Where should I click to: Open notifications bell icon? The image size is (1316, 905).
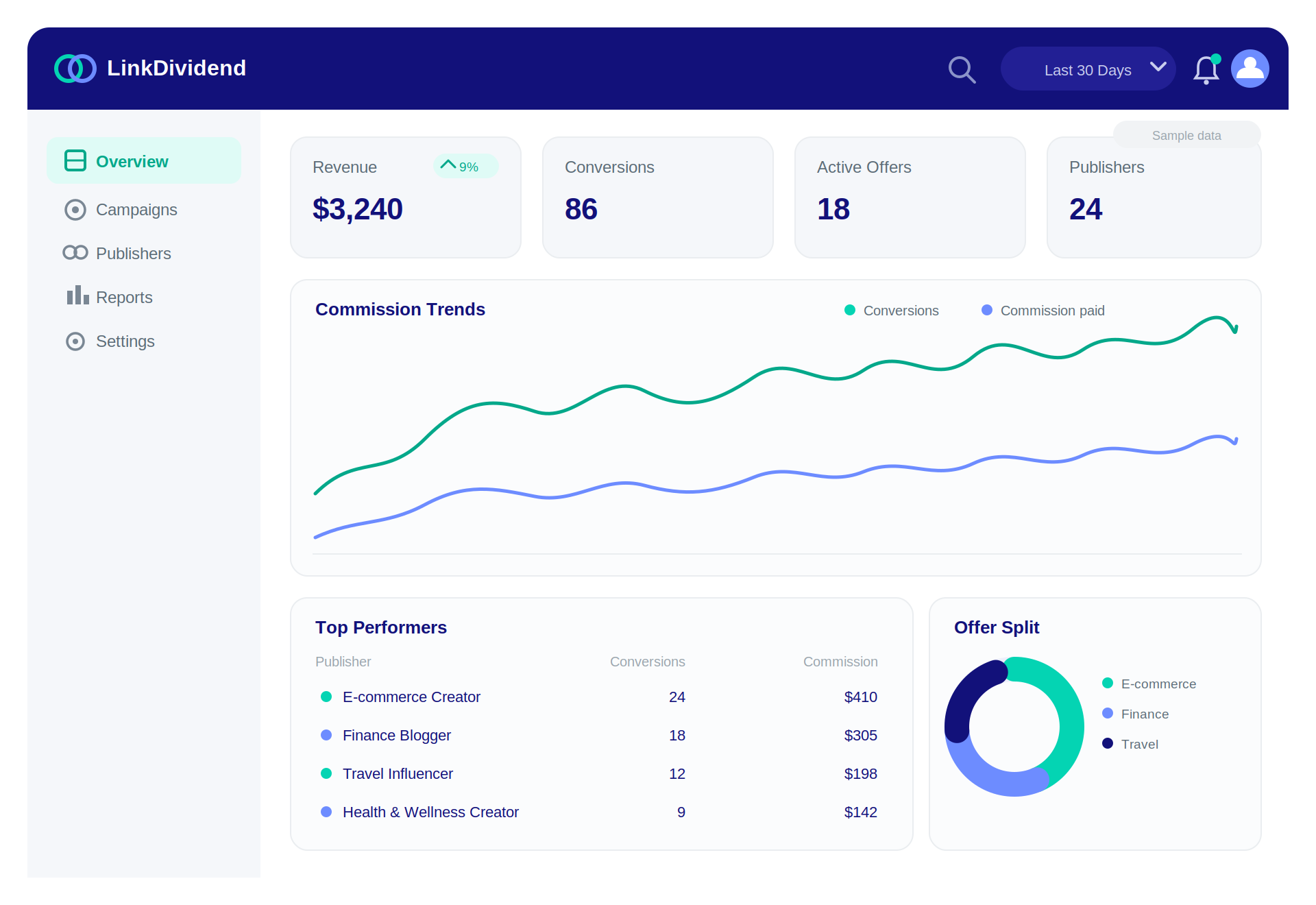[1206, 69]
